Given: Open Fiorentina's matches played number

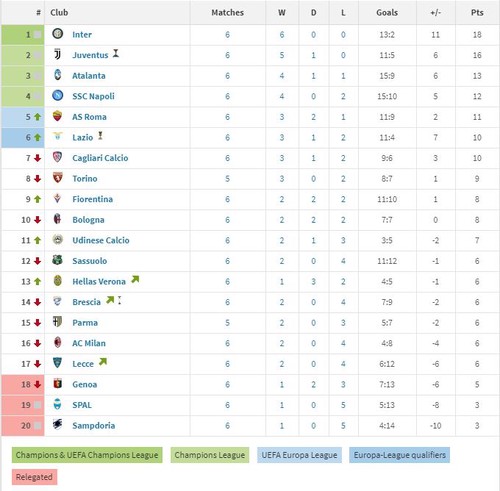Looking at the screenshot, I should click(227, 199).
